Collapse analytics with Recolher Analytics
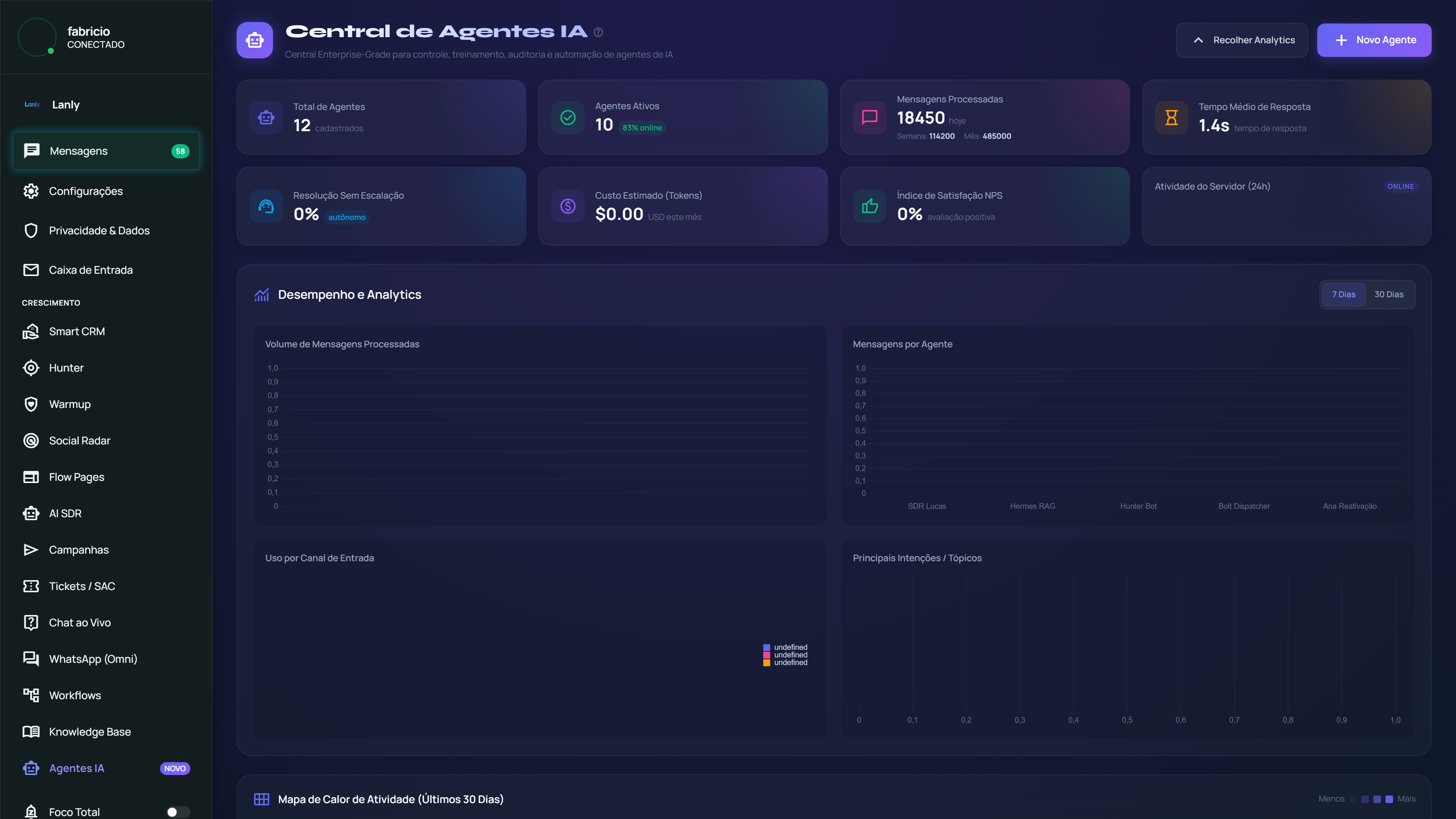The image size is (1456, 819). pyautogui.click(x=1242, y=40)
